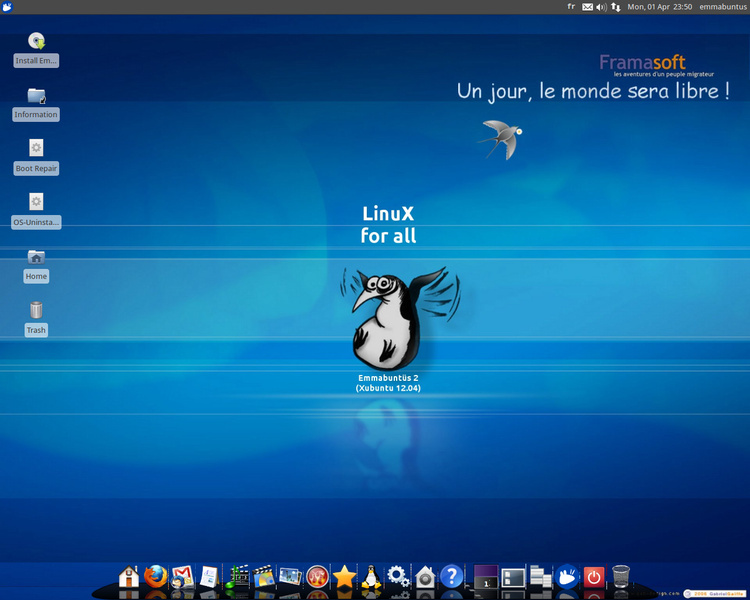
Task: Open the network arrows indicator in top panel
Action: point(616,7)
